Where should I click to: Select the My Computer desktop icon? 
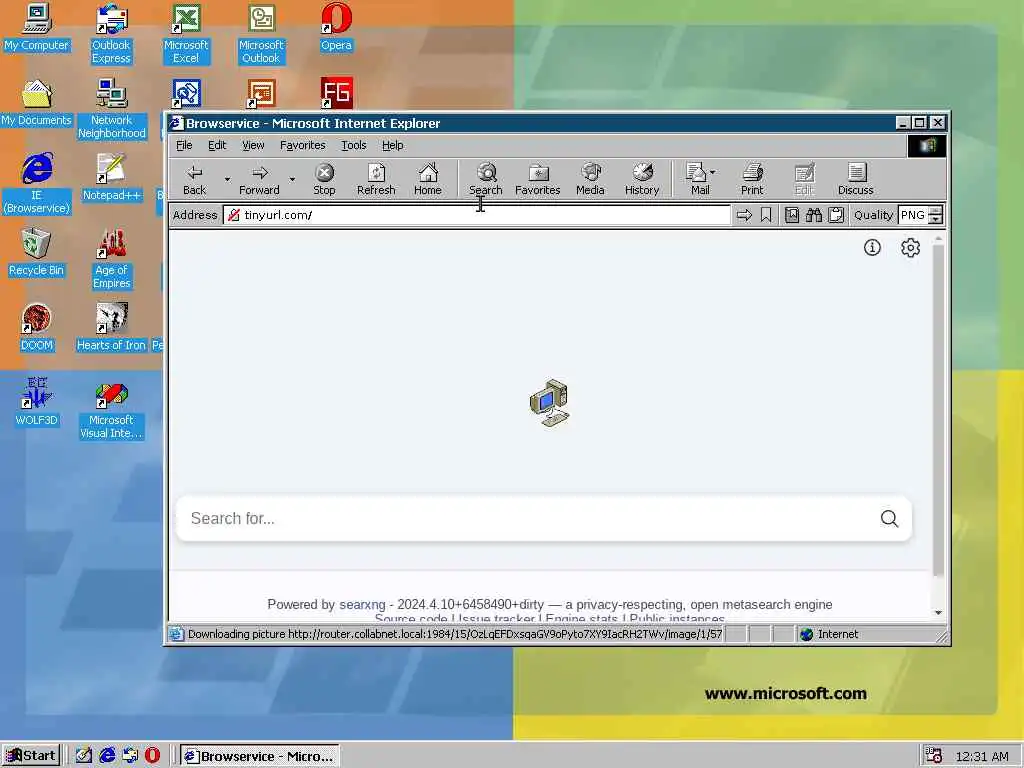point(37,27)
